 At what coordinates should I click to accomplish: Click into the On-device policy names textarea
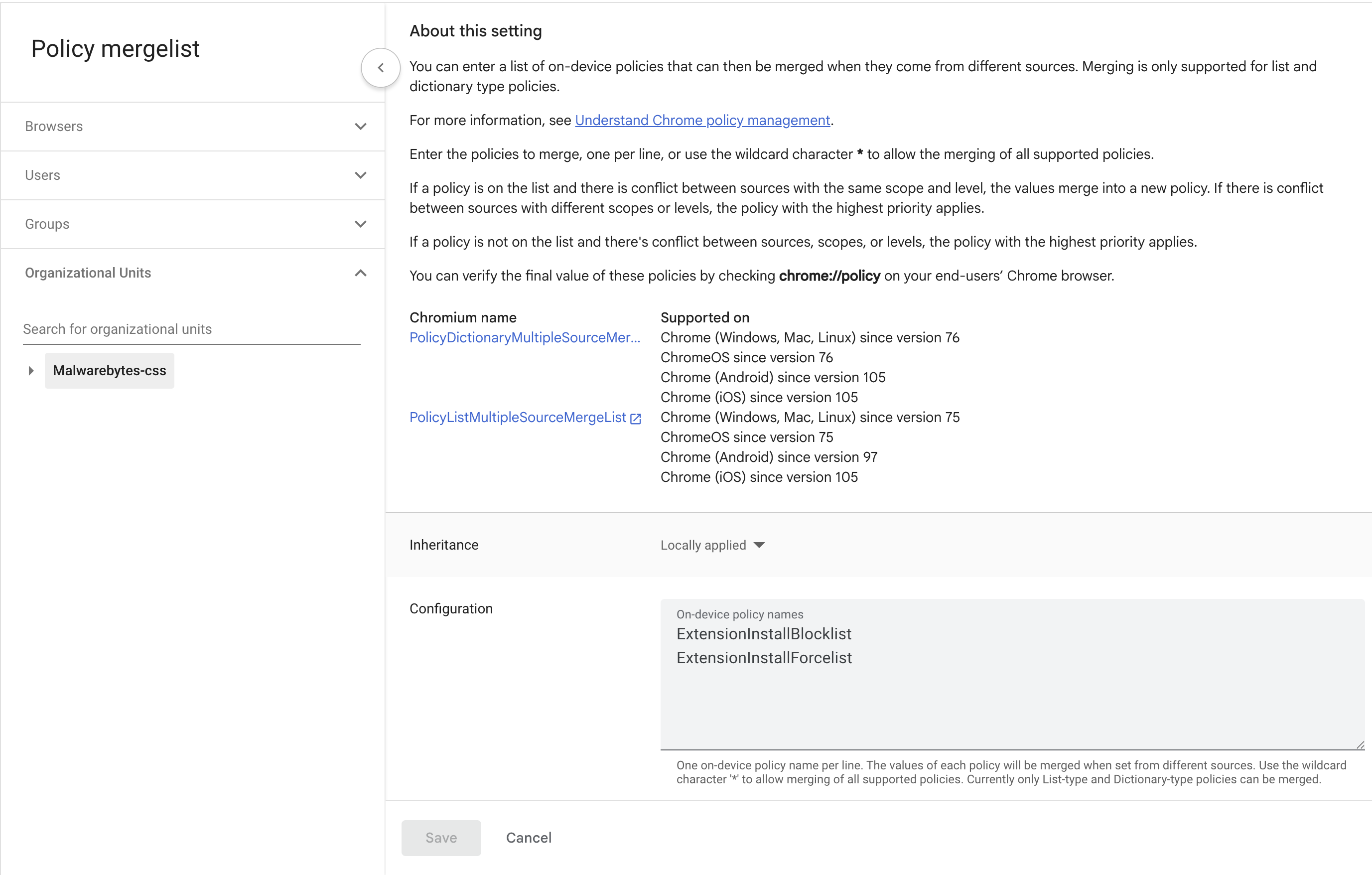coord(1012,674)
